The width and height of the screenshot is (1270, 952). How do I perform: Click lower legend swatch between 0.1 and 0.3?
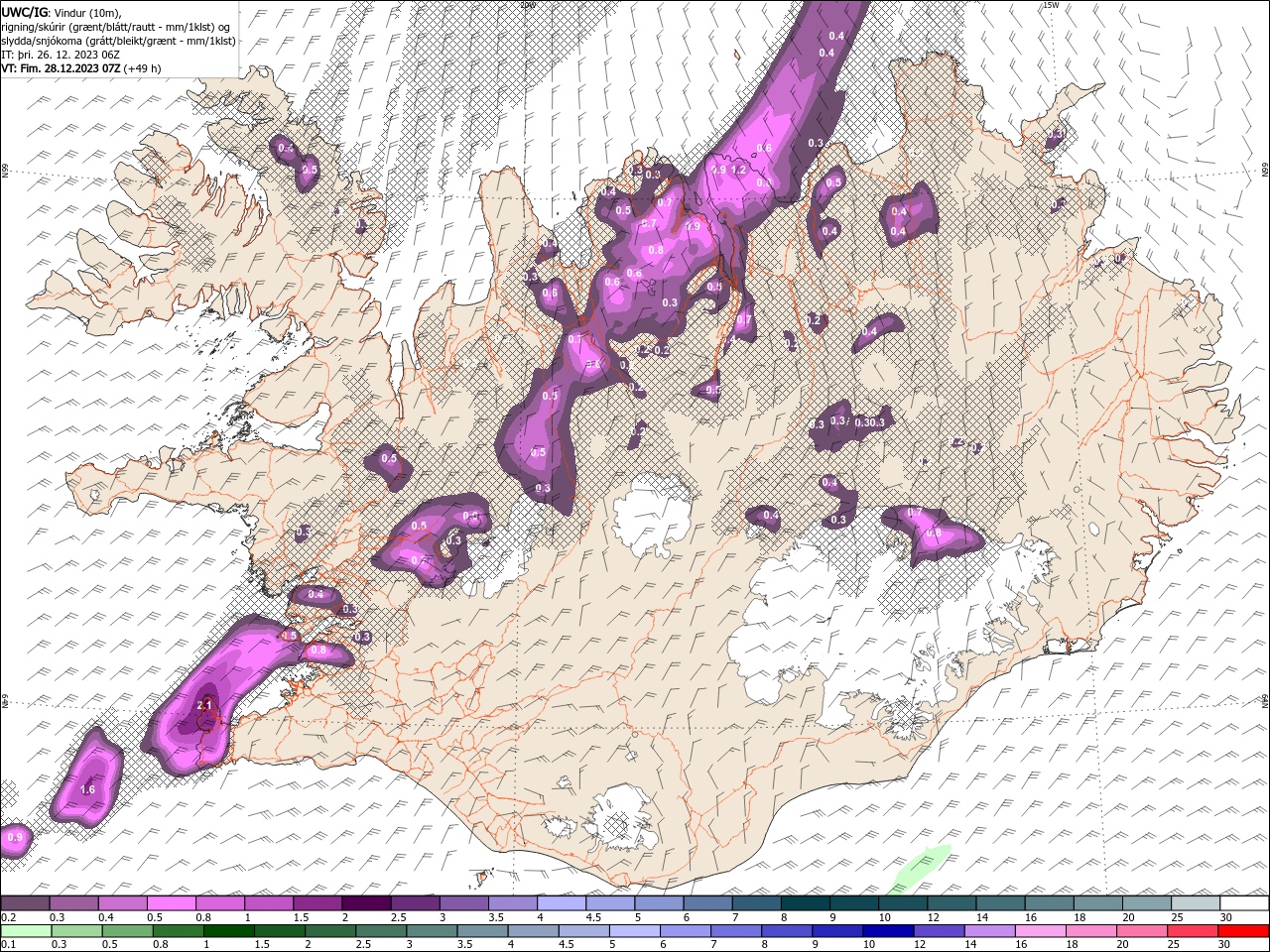click(x=26, y=931)
